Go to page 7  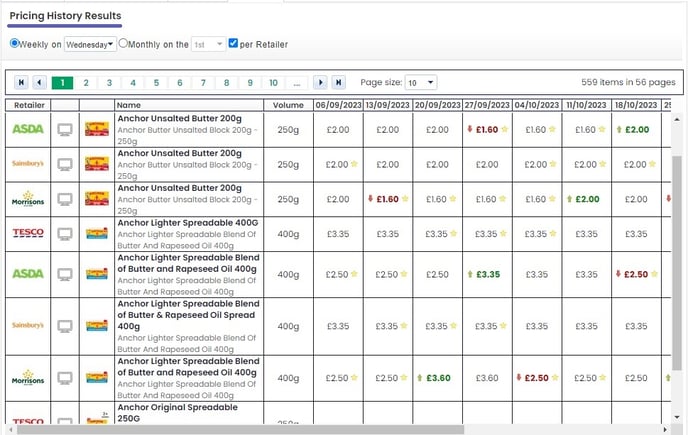[x=203, y=83]
